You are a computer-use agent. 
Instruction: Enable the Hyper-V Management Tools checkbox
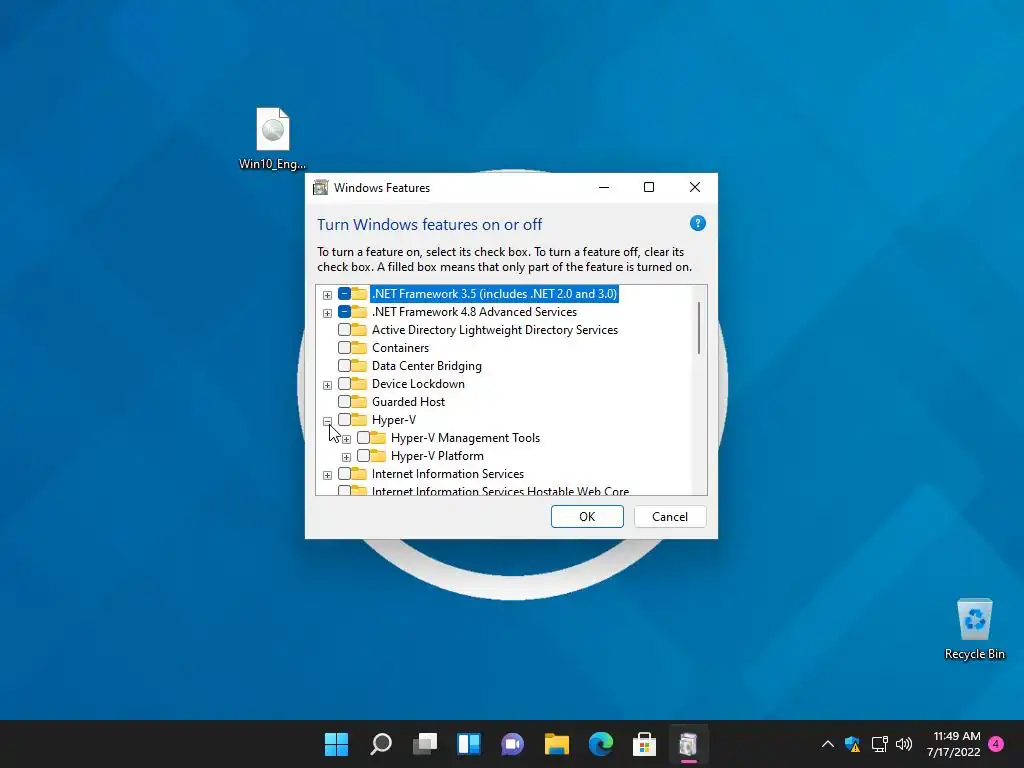click(x=363, y=438)
